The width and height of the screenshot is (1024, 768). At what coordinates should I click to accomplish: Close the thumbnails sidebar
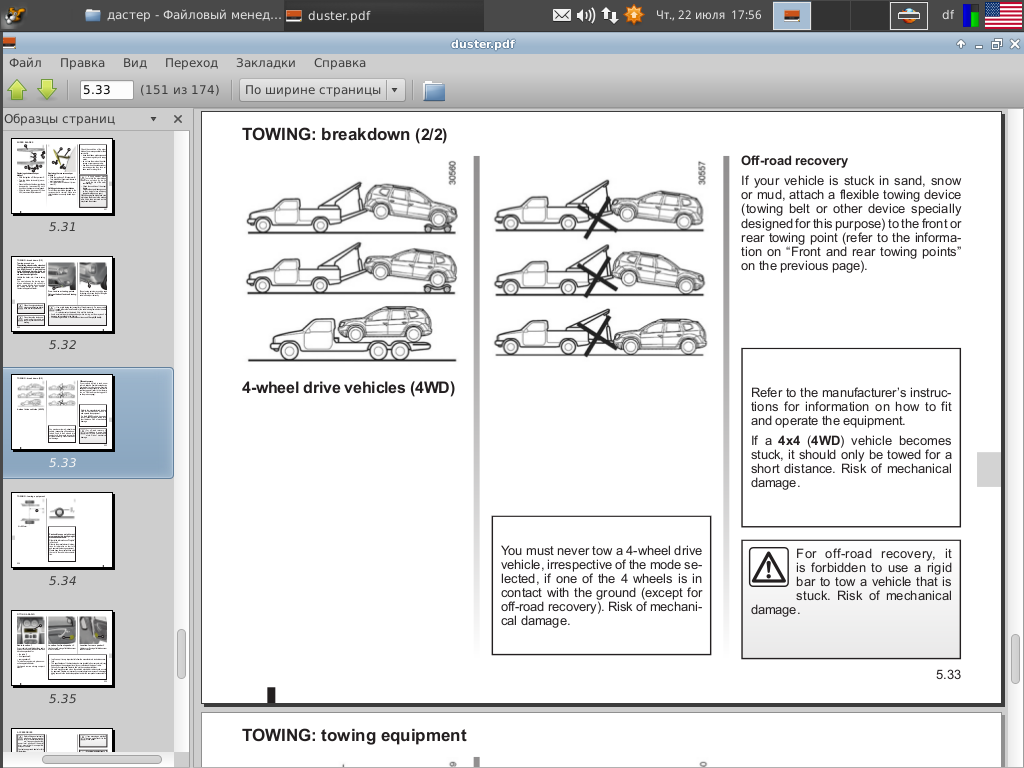pos(178,119)
